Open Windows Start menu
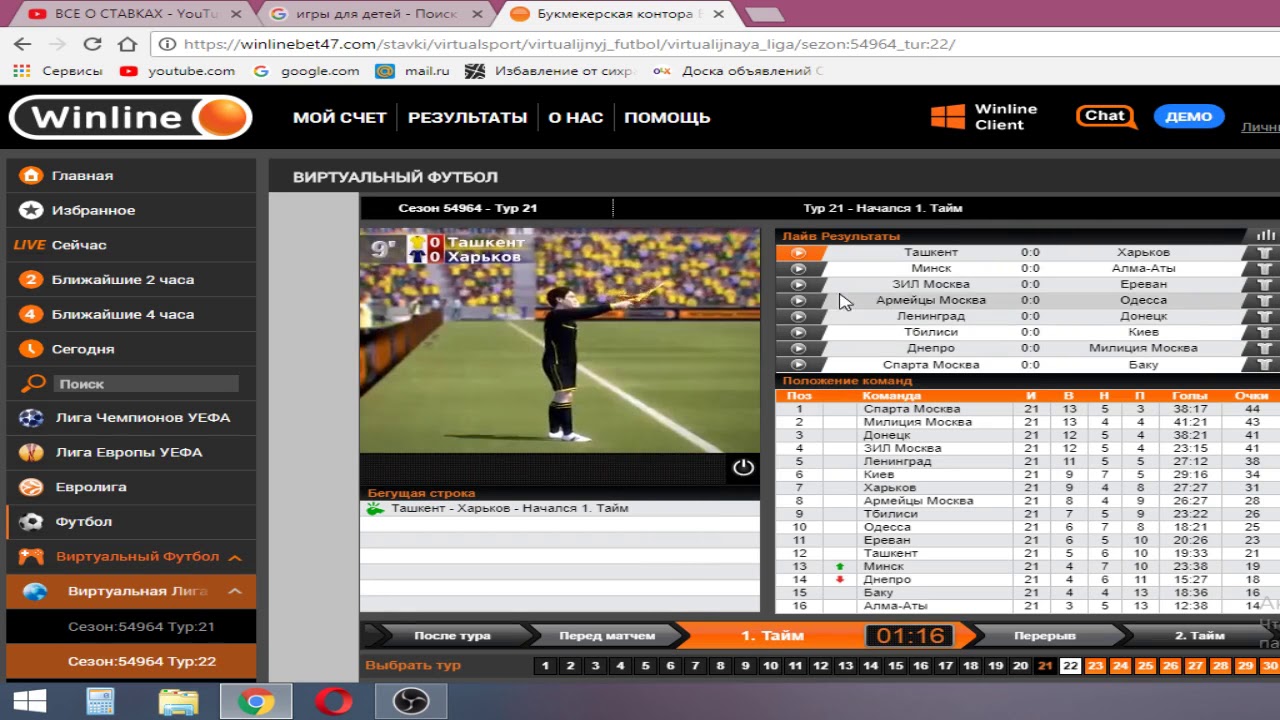 [x=30, y=703]
